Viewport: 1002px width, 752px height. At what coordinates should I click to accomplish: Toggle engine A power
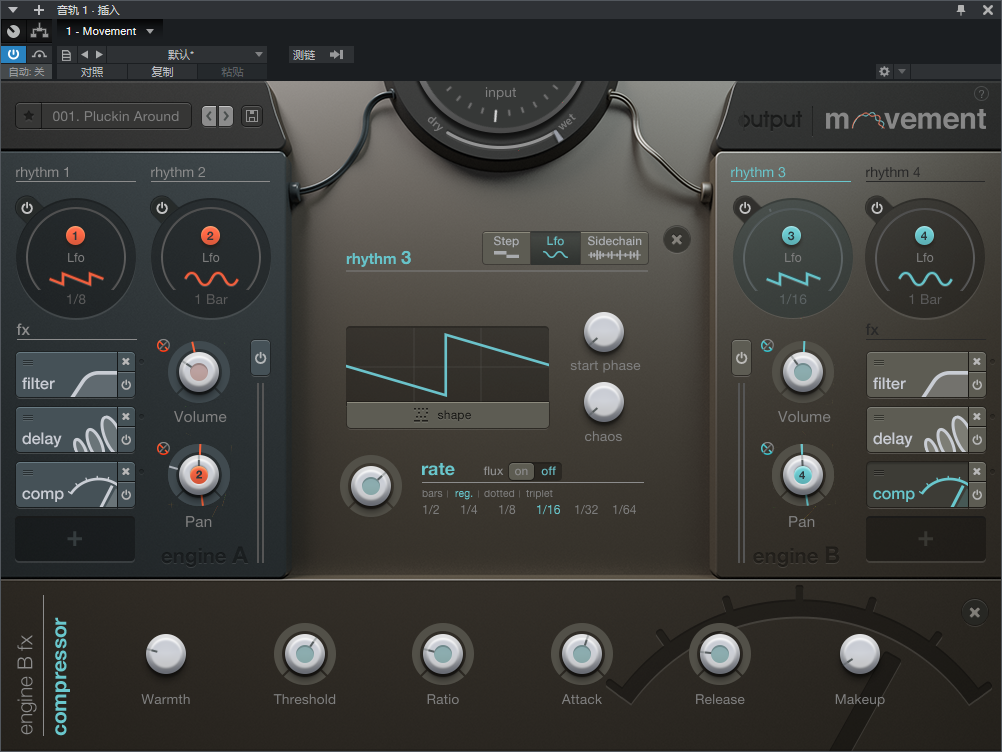coord(260,358)
